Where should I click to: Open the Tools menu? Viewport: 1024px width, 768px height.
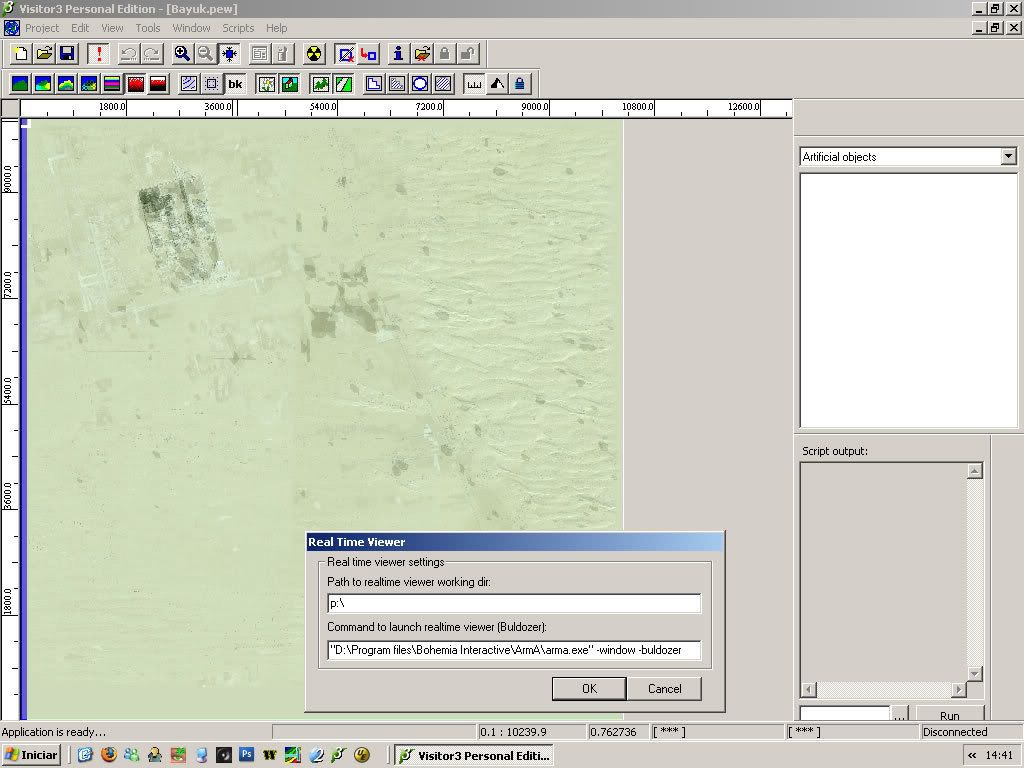coord(147,28)
